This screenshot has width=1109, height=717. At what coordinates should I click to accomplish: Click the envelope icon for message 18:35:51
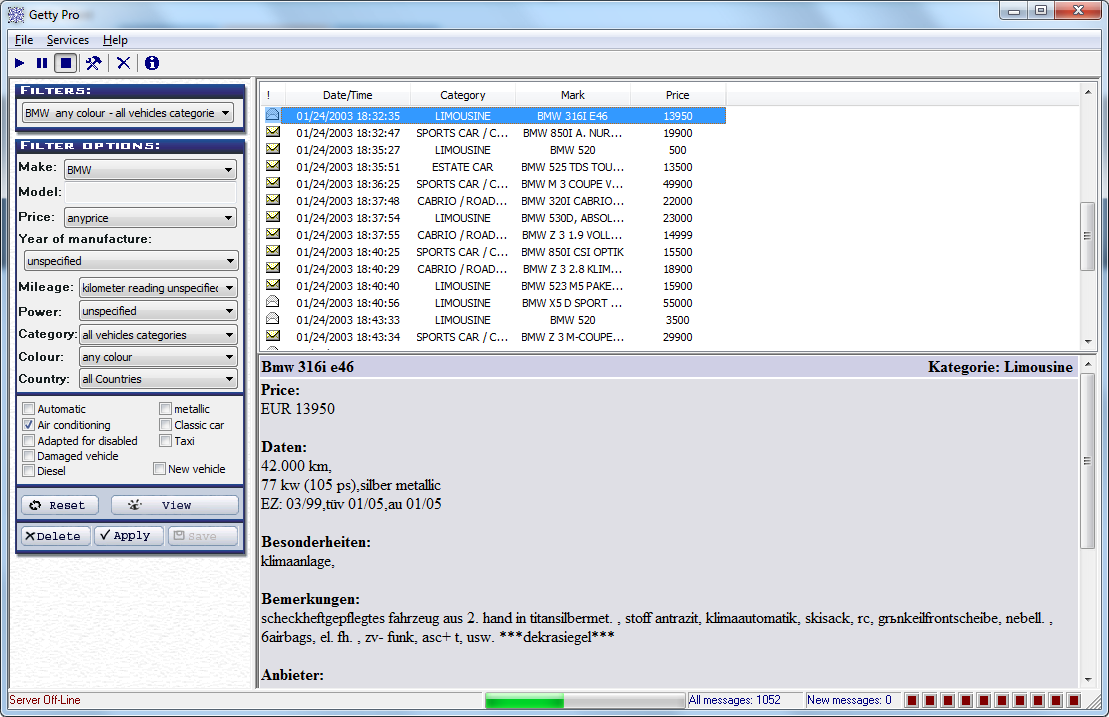(x=272, y=166)
